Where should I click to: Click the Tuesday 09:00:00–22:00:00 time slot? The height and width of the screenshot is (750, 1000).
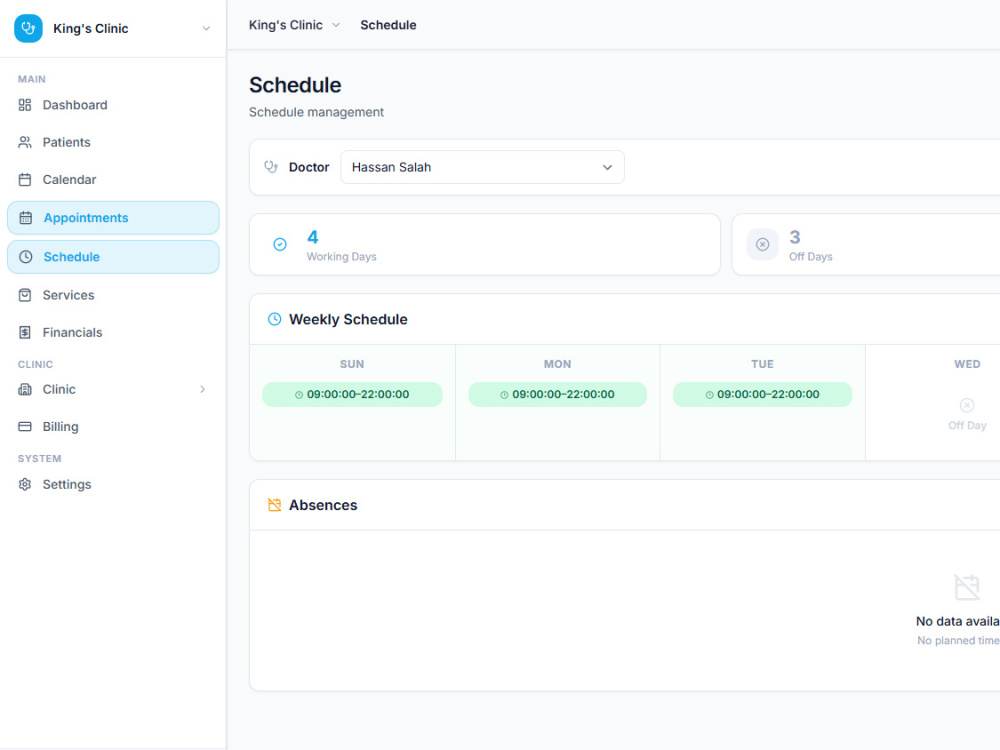point(762,394)
